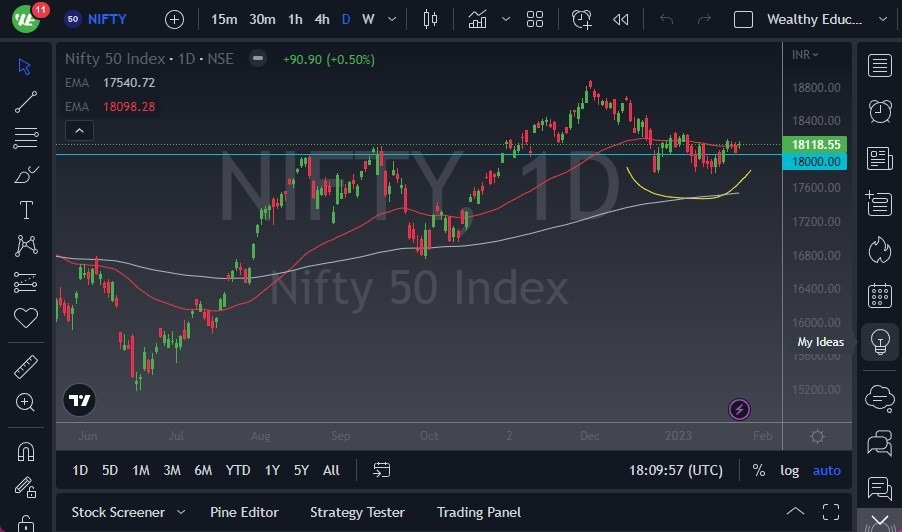
Task: Open the layout setup square button
Action: click(743, 20)
